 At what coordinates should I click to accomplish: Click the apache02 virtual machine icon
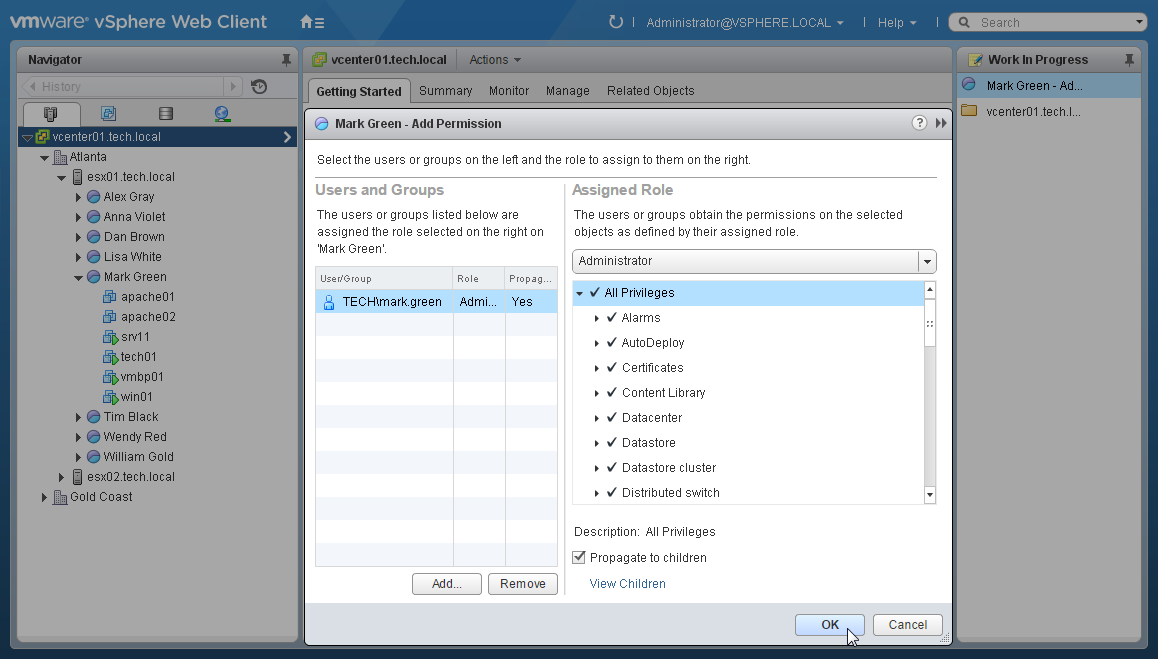click(109, 317)
